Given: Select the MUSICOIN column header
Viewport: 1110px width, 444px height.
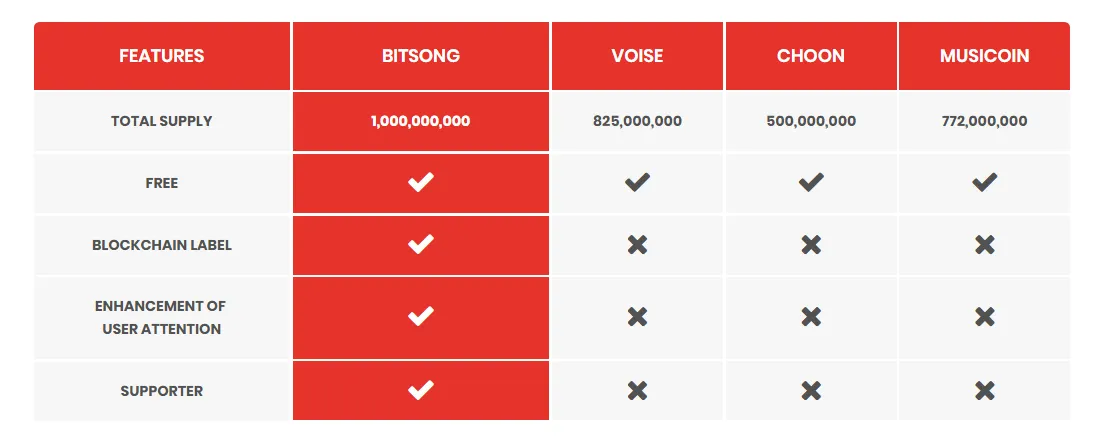Looking at the screenshot, I should 984,56.
